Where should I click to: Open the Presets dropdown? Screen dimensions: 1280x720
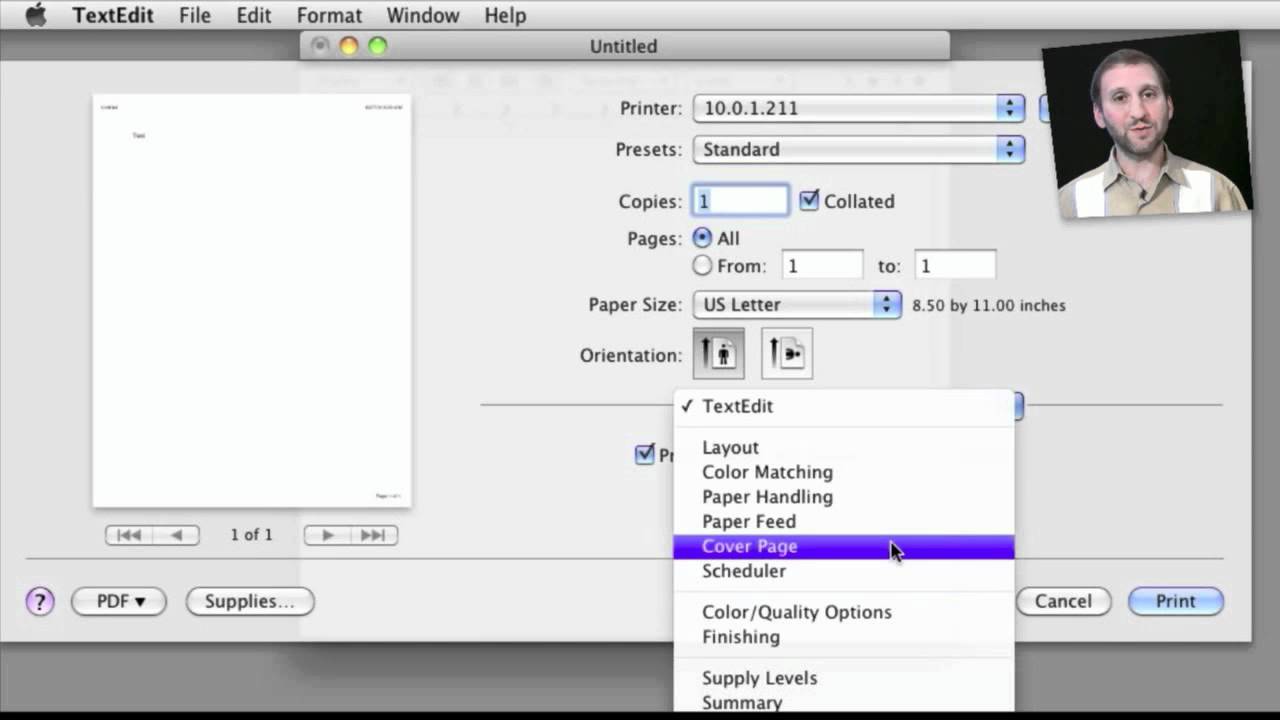point(859,149)
